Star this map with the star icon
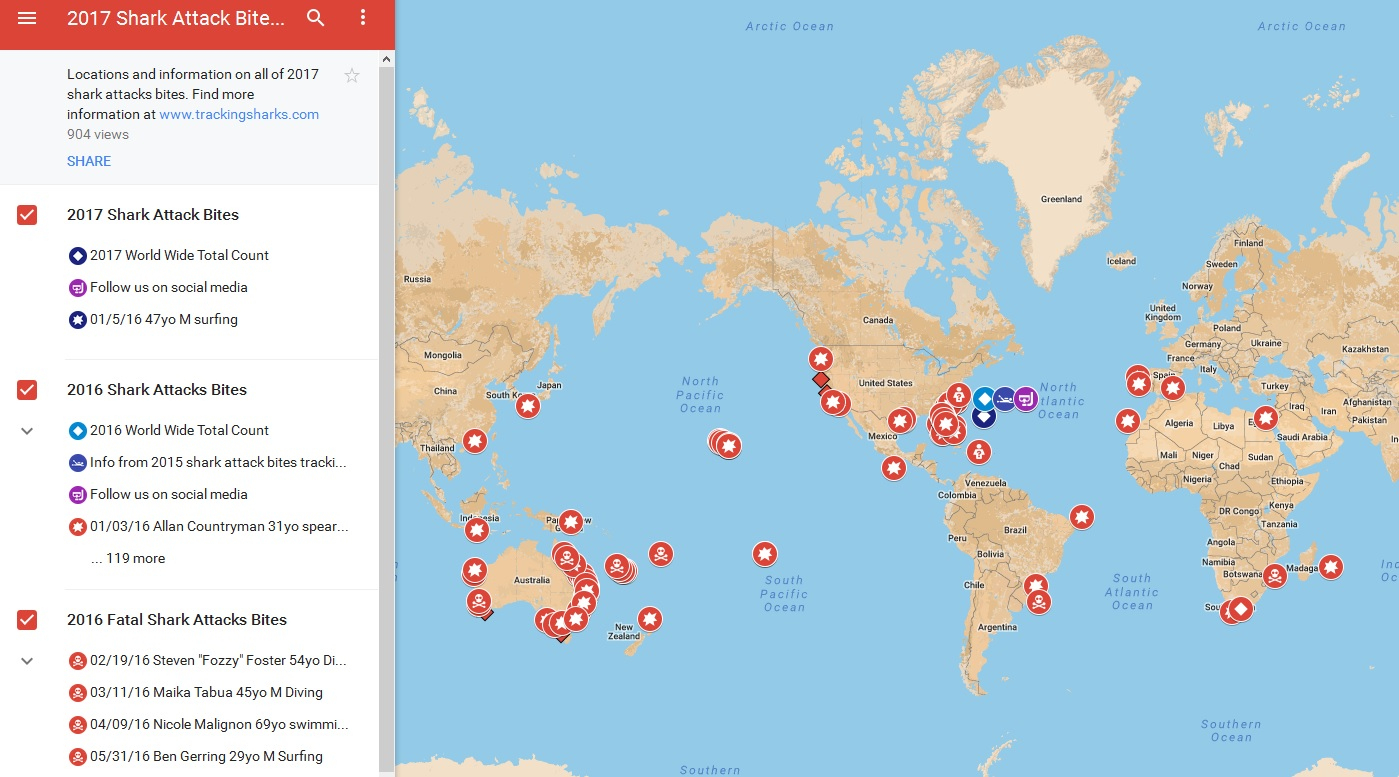The image size is (1399, 777). coord(352,76)
